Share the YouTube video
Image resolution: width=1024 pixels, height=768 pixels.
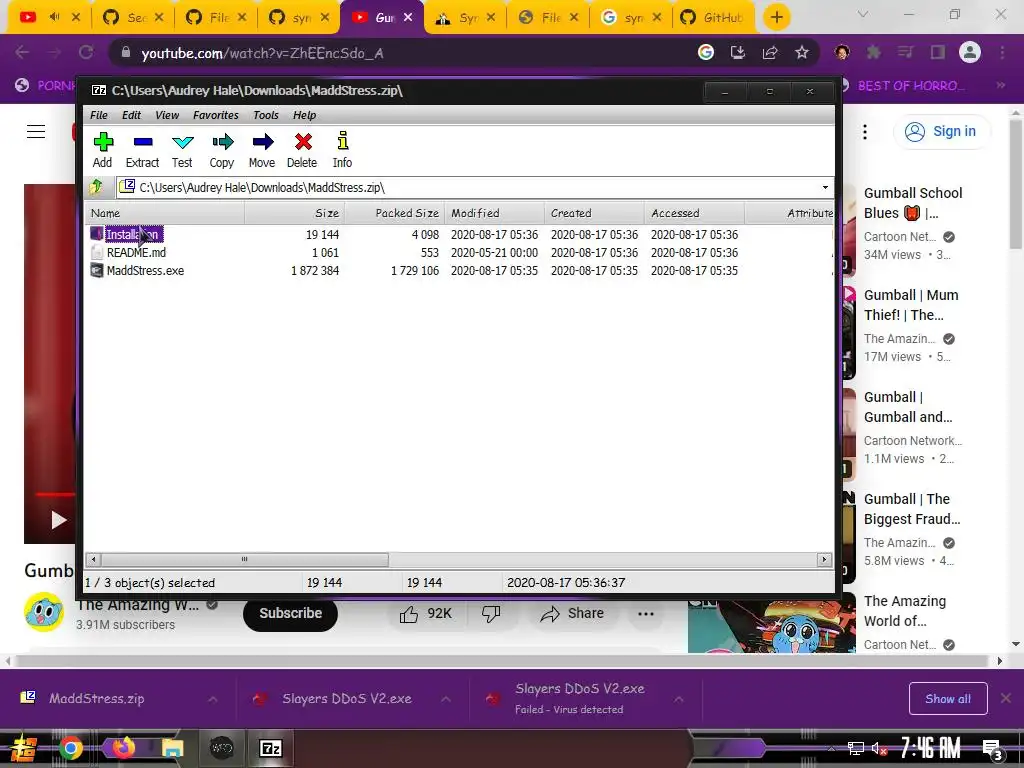572,613
